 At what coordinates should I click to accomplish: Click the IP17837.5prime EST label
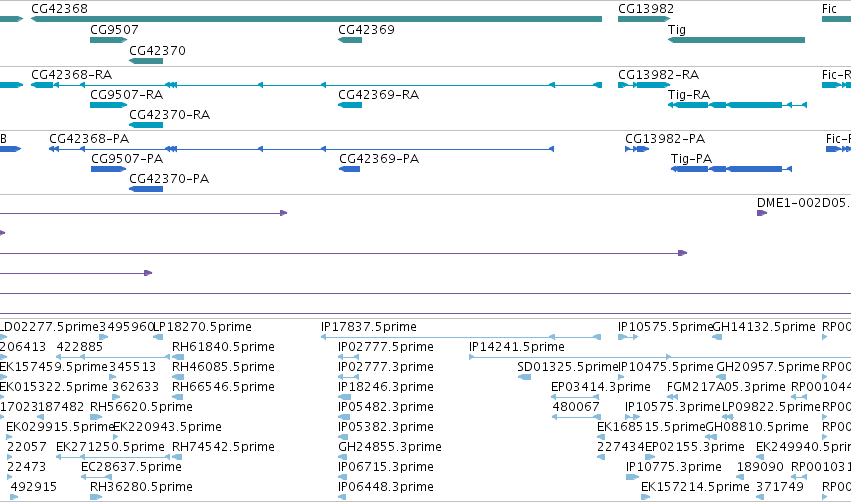[369, 327]
